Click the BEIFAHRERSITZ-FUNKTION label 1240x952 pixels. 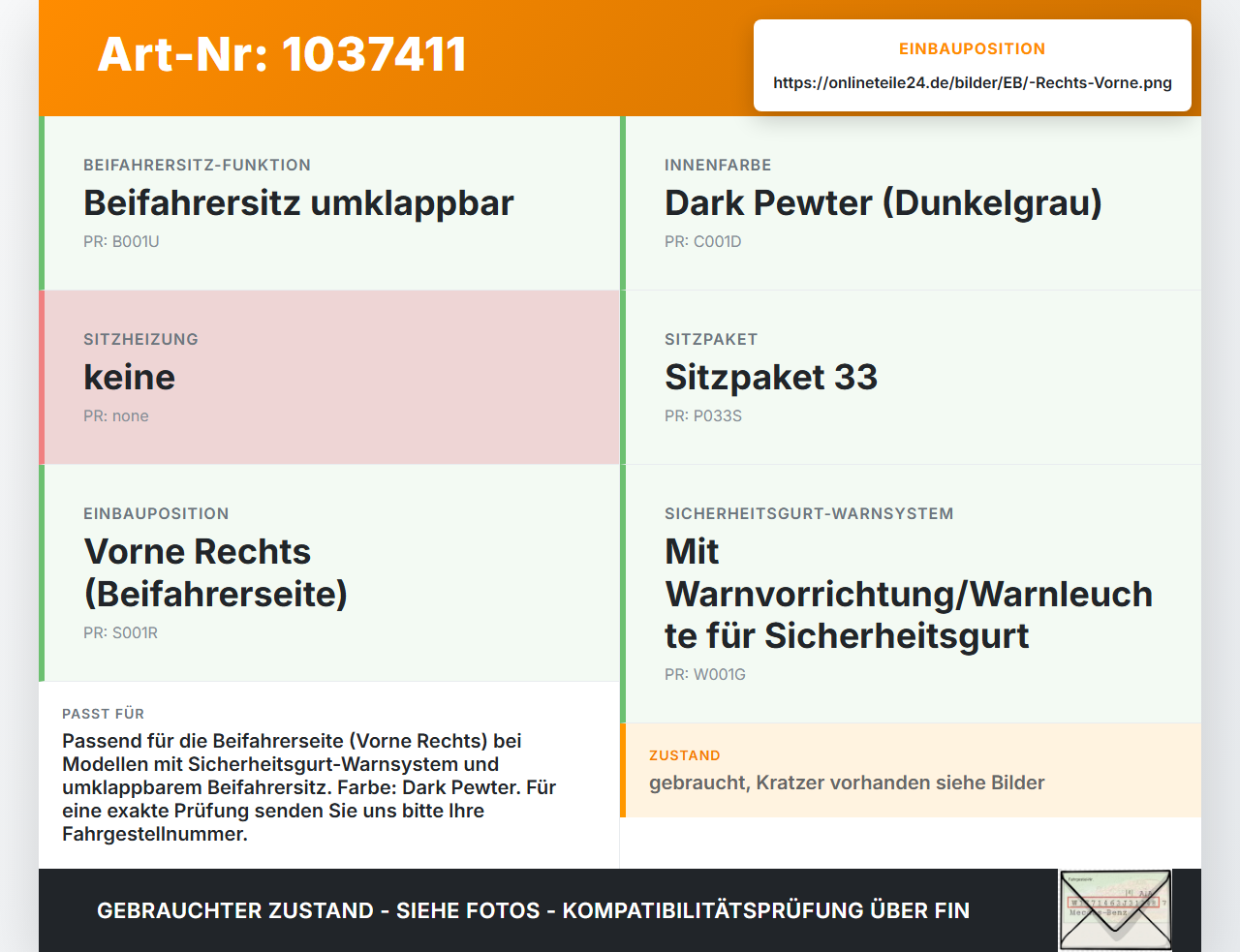click(x=197, y=165)
